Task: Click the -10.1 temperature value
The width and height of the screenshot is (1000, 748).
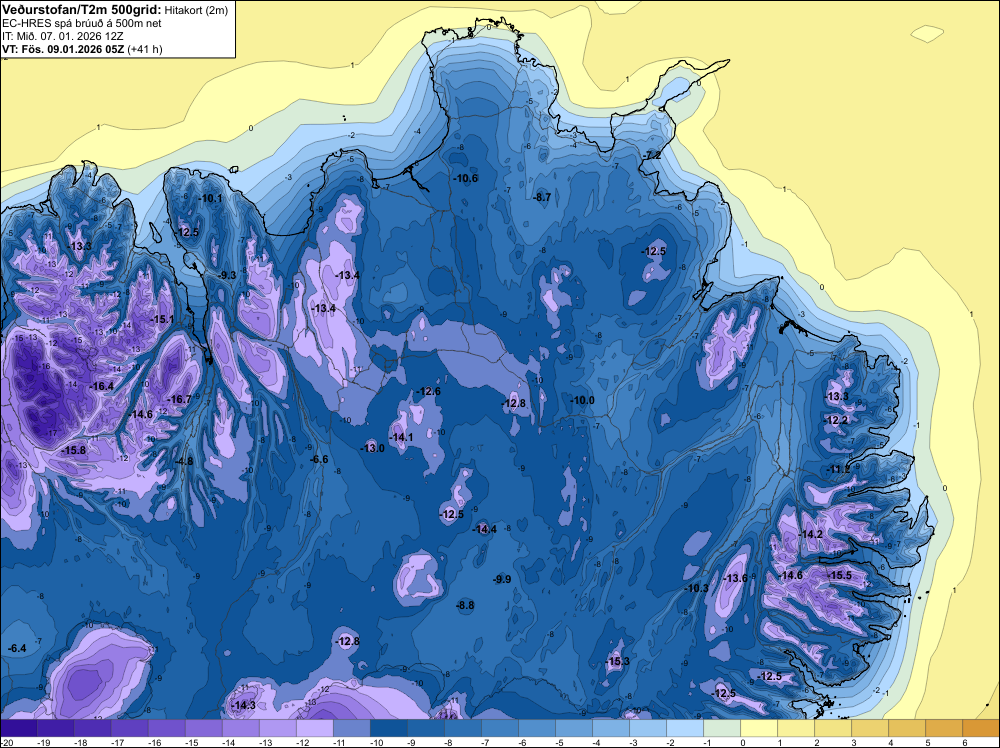Action: click(210, 198)
